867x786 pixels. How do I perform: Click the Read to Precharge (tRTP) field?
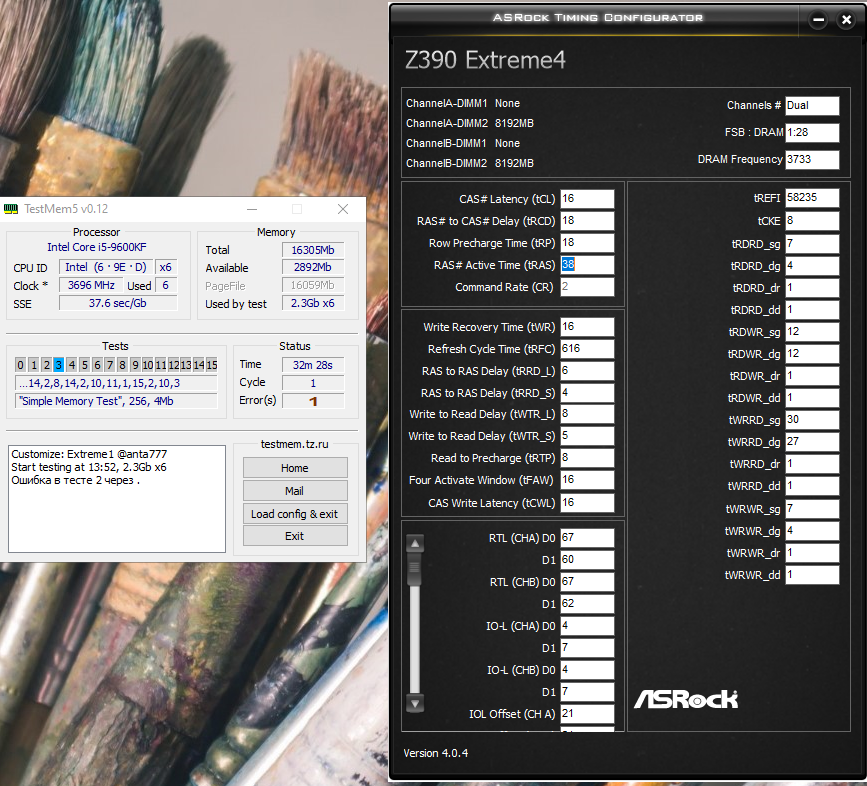click(587, 458)
